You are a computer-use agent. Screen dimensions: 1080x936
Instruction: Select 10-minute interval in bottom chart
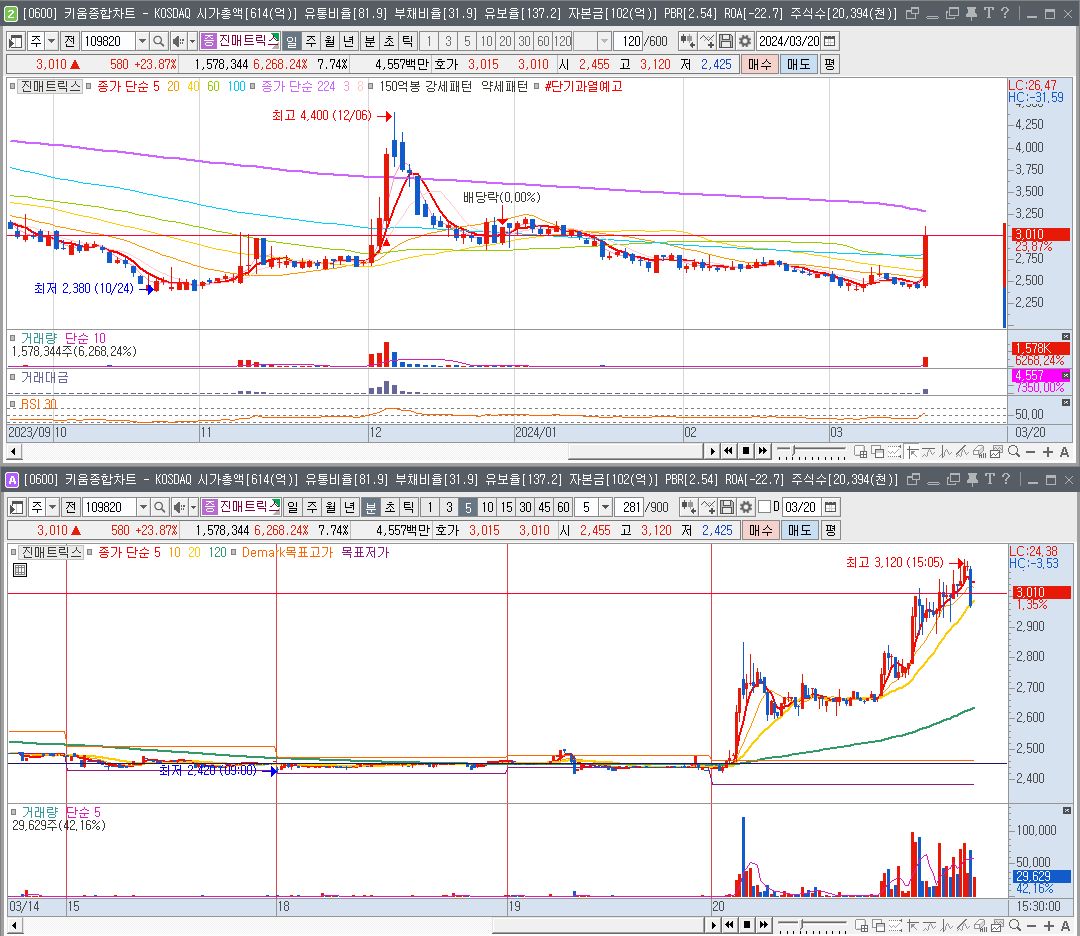click(487, 507)
